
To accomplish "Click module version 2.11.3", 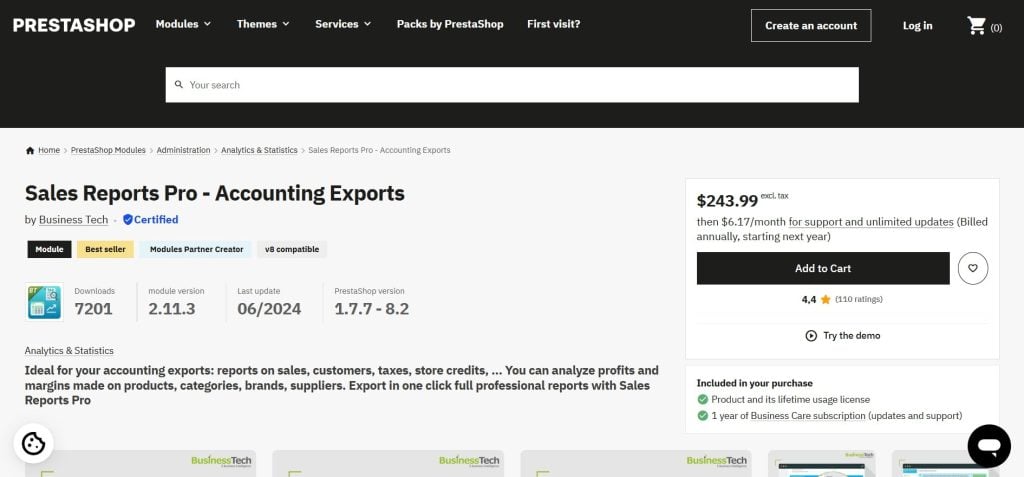I will tap(172, 309).
